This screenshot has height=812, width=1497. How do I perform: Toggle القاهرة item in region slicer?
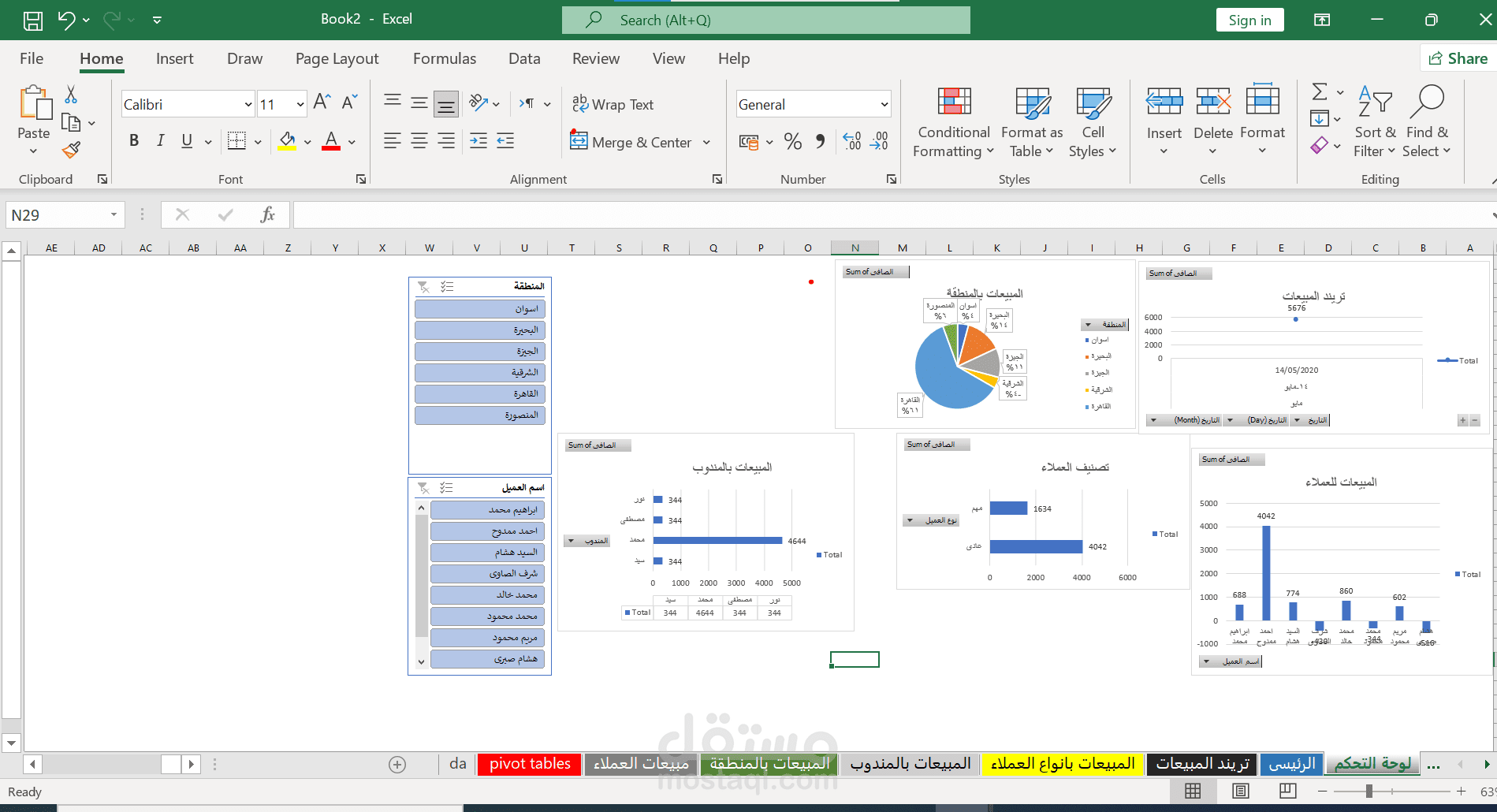pos(480,394)
